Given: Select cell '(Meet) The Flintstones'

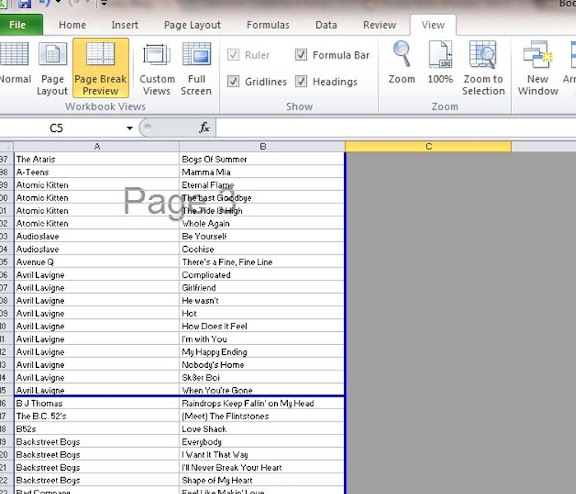Looking at the screenshot, I should click(x=262, y=416).
